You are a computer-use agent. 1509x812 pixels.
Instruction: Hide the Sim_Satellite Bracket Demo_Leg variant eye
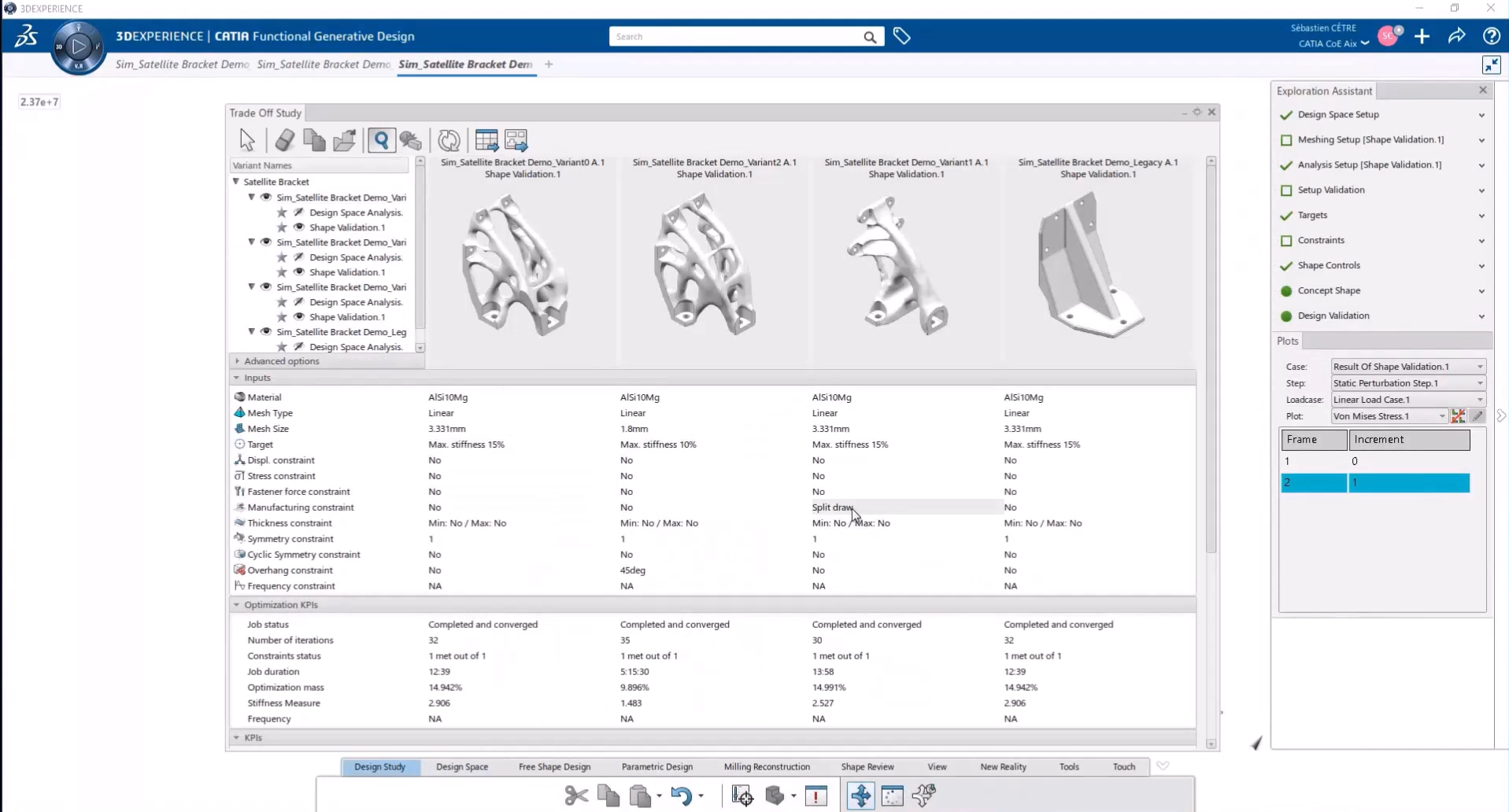(266, 332)
